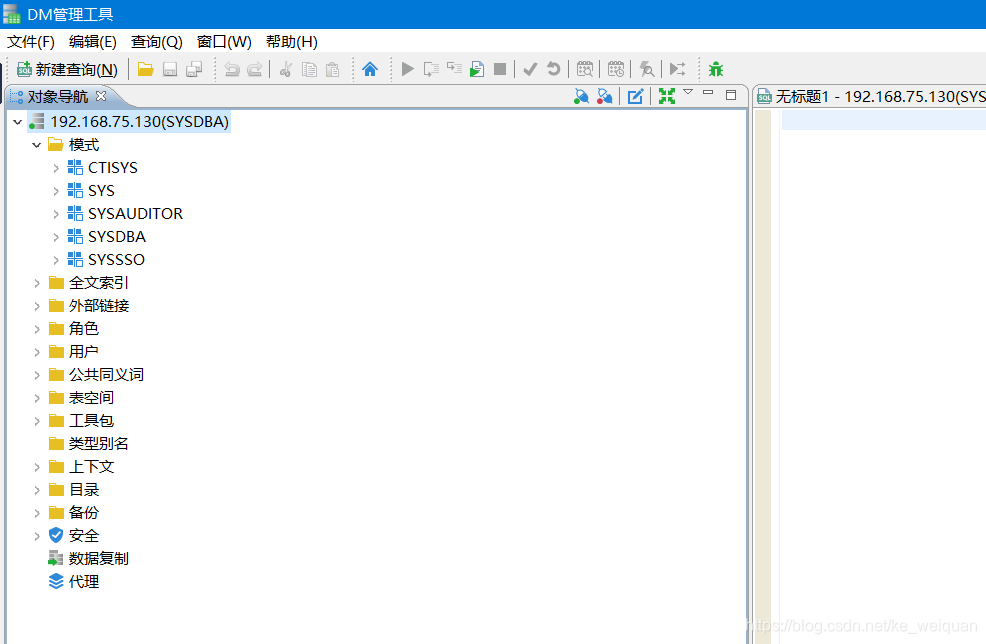
Task: Switch to the 无标题1 query tab
Action: (871, 96)
